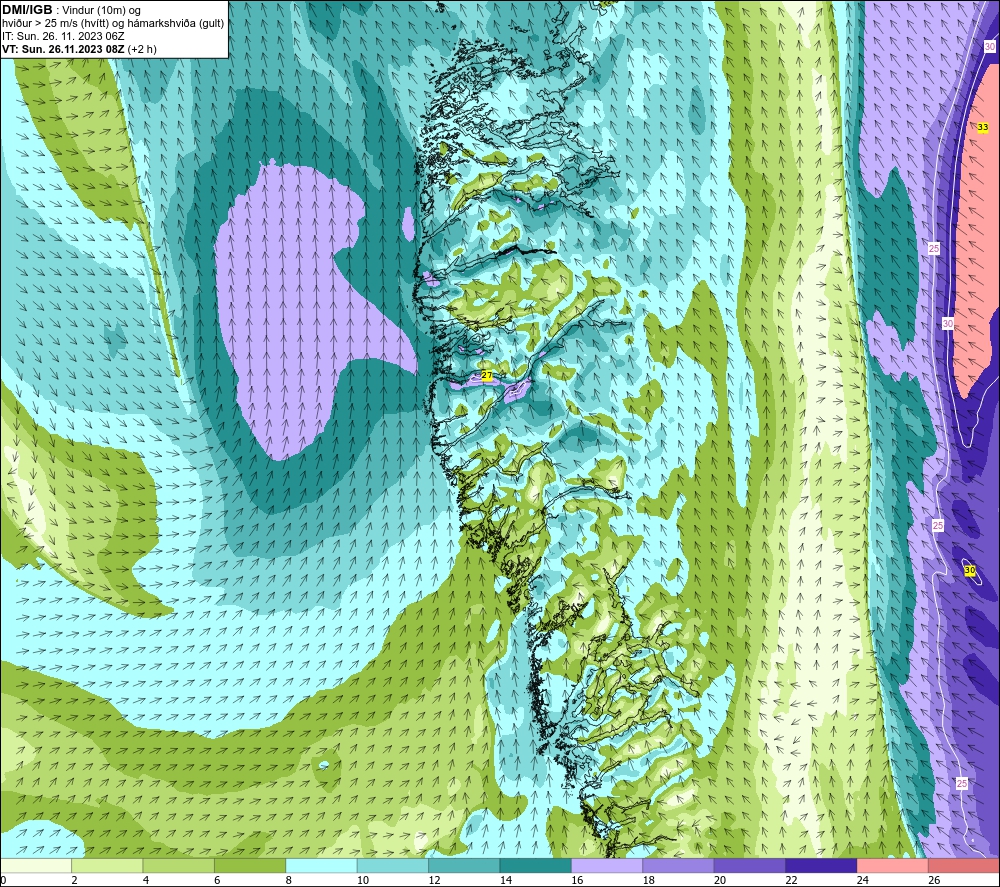Click the legend swatch between 20 and 22
Image resolution: width=1000 pixels, height=887 pixels.
click(x=750, y=865)
